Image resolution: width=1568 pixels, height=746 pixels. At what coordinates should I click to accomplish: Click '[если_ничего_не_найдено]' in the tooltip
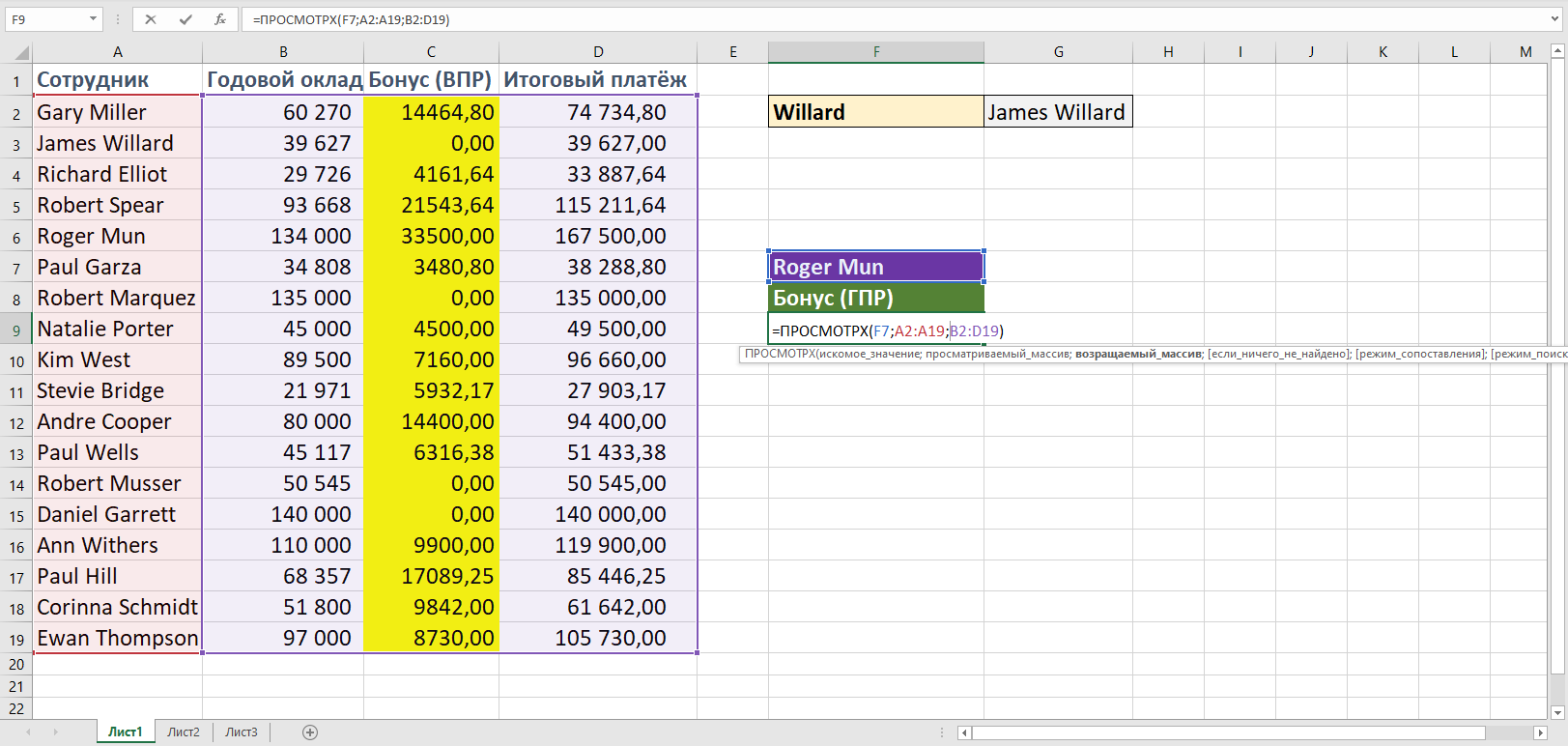pos(1279,355)
